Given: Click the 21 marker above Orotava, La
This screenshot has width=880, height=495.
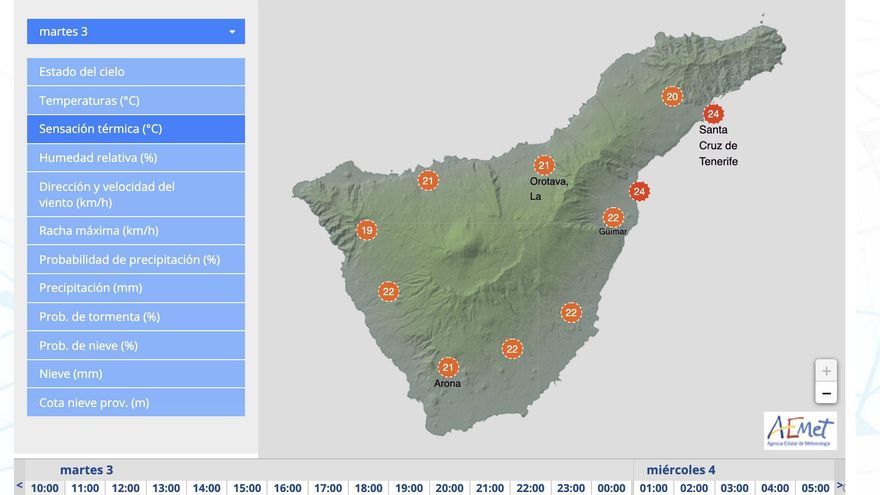Looking at the screenshot, I should click(544, 166).
